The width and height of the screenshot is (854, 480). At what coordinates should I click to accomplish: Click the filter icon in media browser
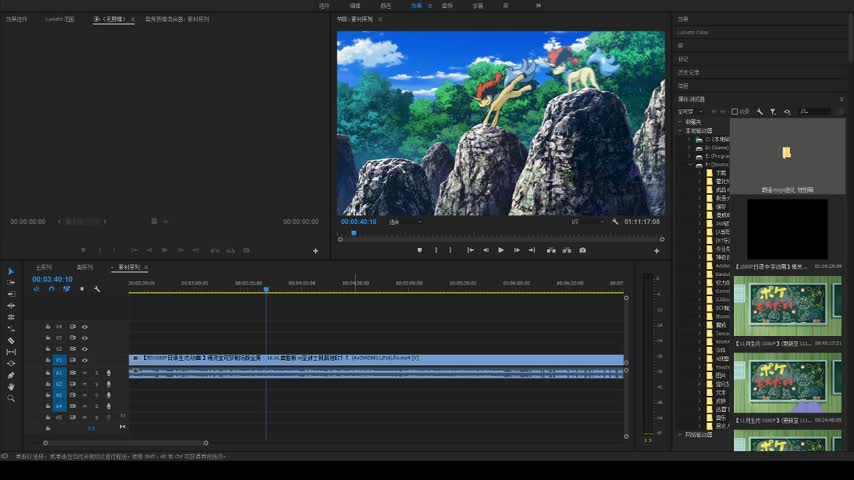(773, 112)
